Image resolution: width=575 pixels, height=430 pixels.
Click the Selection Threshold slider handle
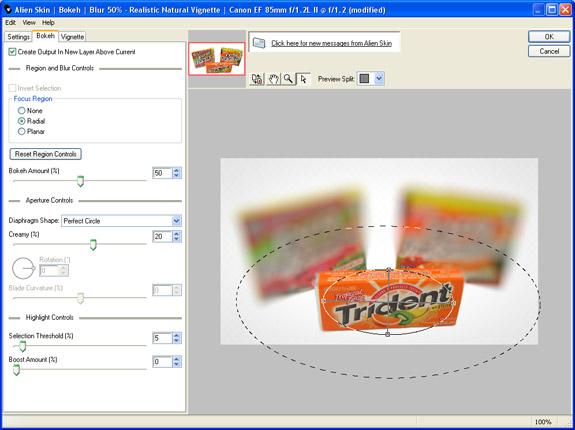23,346
